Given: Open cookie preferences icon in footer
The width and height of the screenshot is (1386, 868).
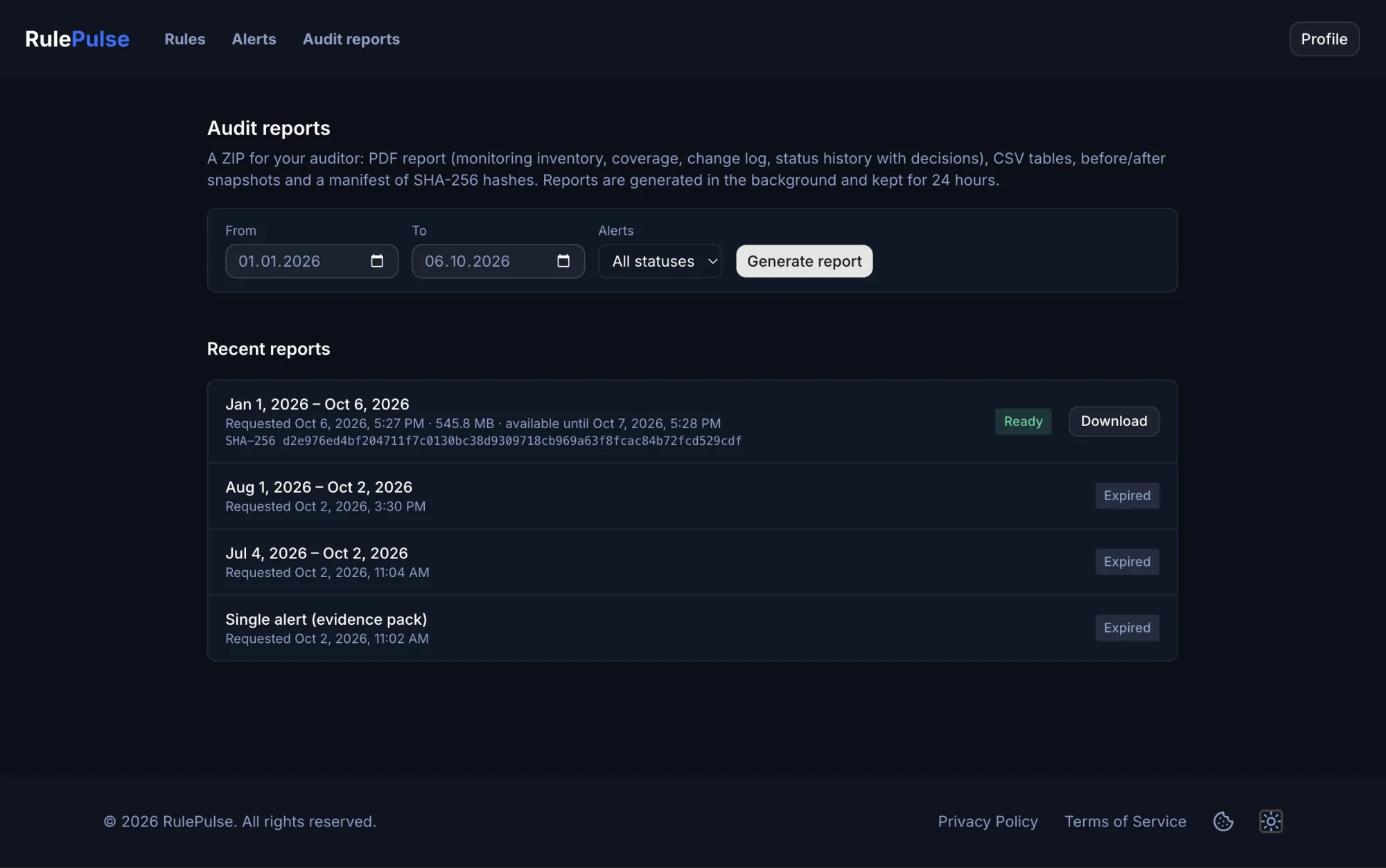Looking at the screenshot, I should coord(1223,822).
